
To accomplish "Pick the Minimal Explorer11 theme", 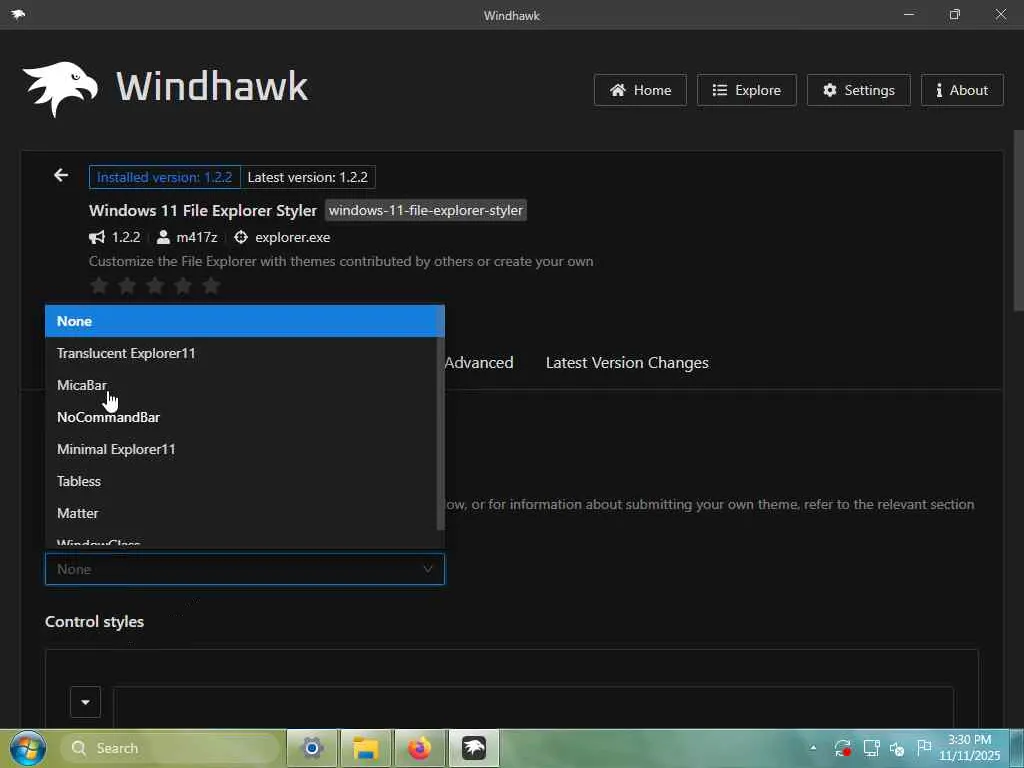I will 240,449.
